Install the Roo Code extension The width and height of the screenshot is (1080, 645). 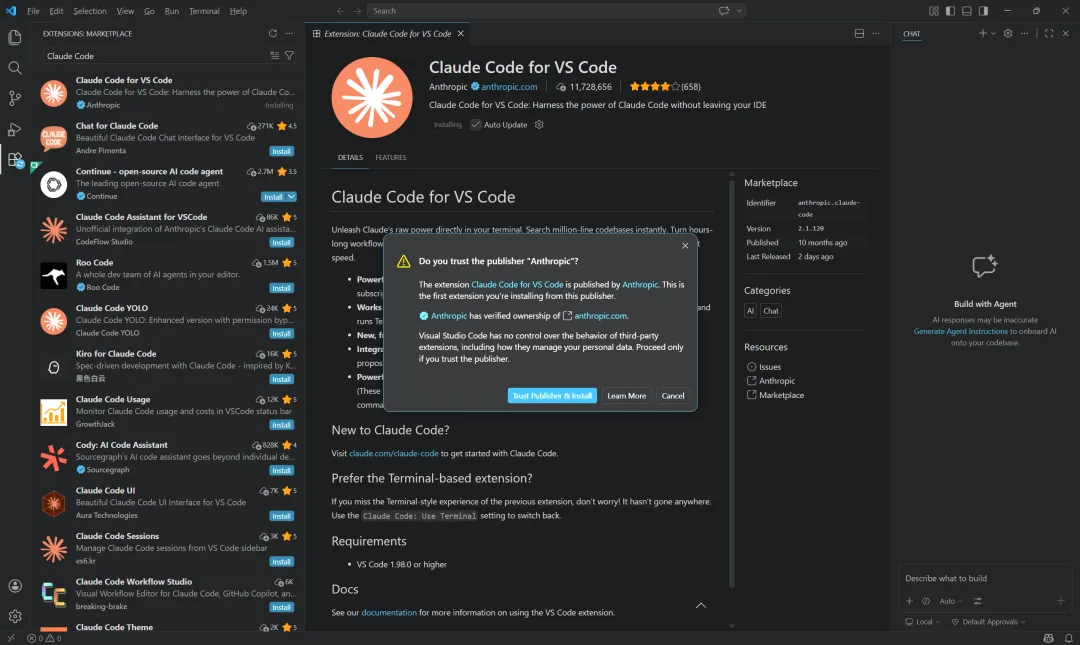(281, 288)
